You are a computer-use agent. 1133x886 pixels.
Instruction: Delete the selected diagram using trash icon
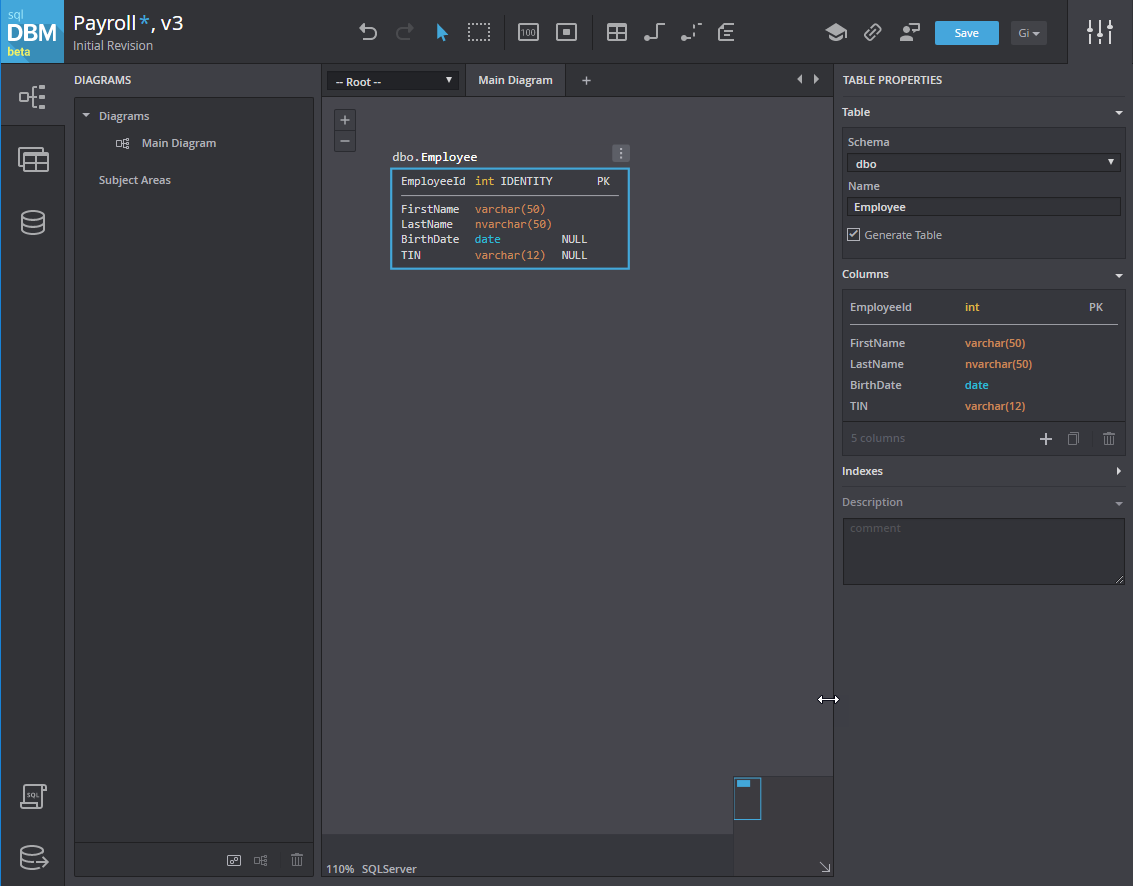[296, 860]
